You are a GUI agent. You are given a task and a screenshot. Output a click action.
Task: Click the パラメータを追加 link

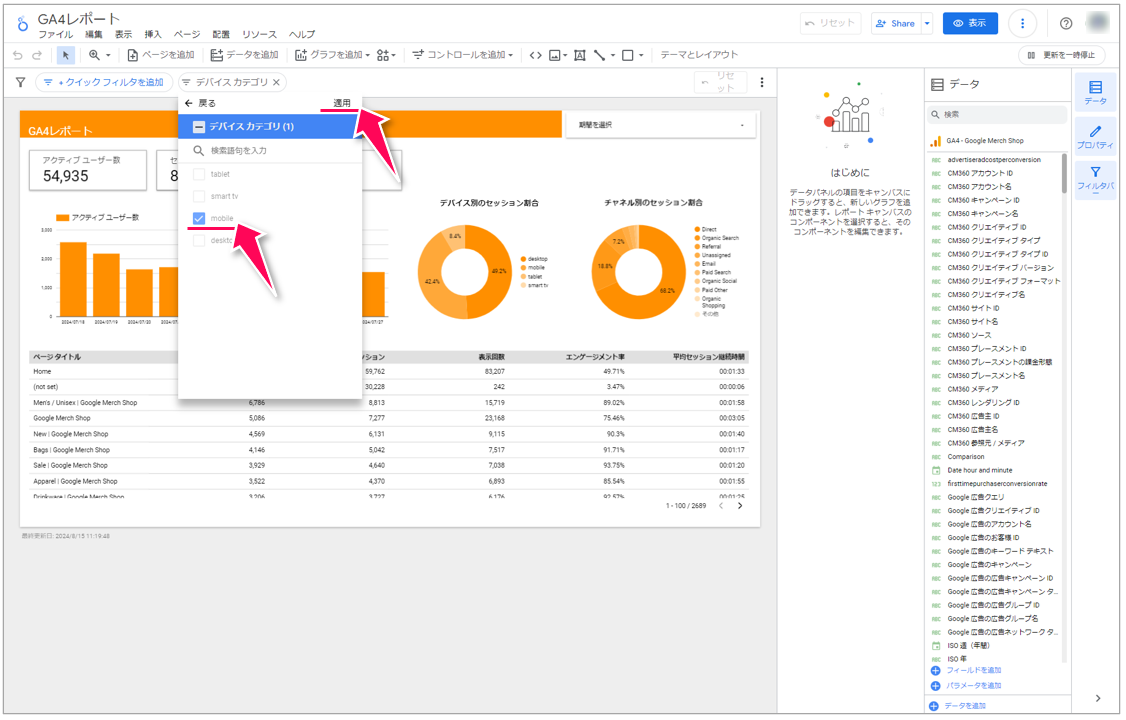tap(966, 686)
